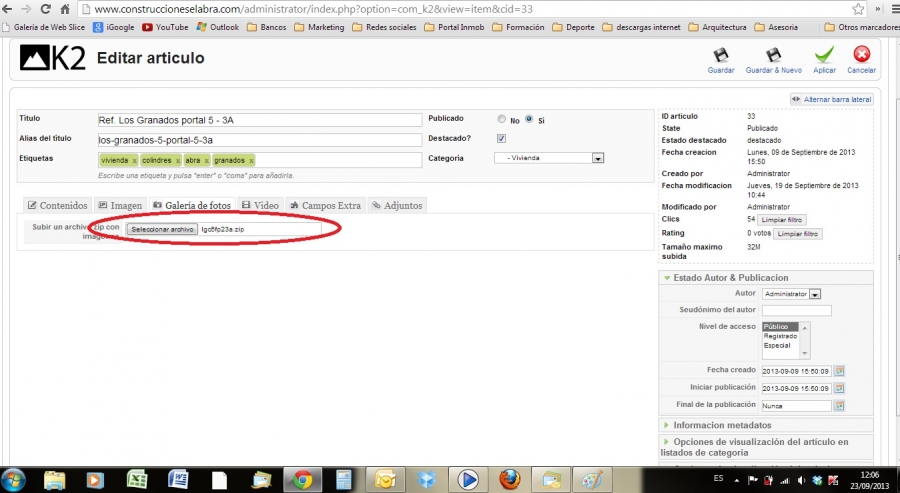Open calendar for Iniciar publicación

(839, 389)
